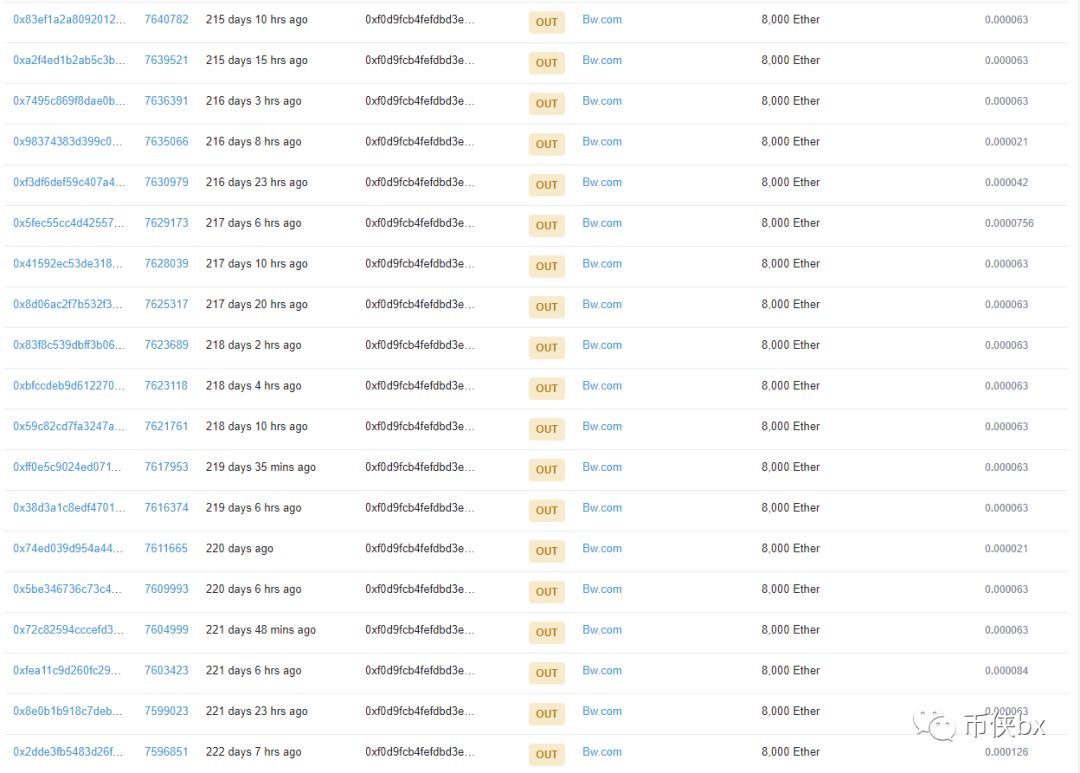View block 7639521
The width and height of the screenshot is (1080, 773).
point(166,60)
